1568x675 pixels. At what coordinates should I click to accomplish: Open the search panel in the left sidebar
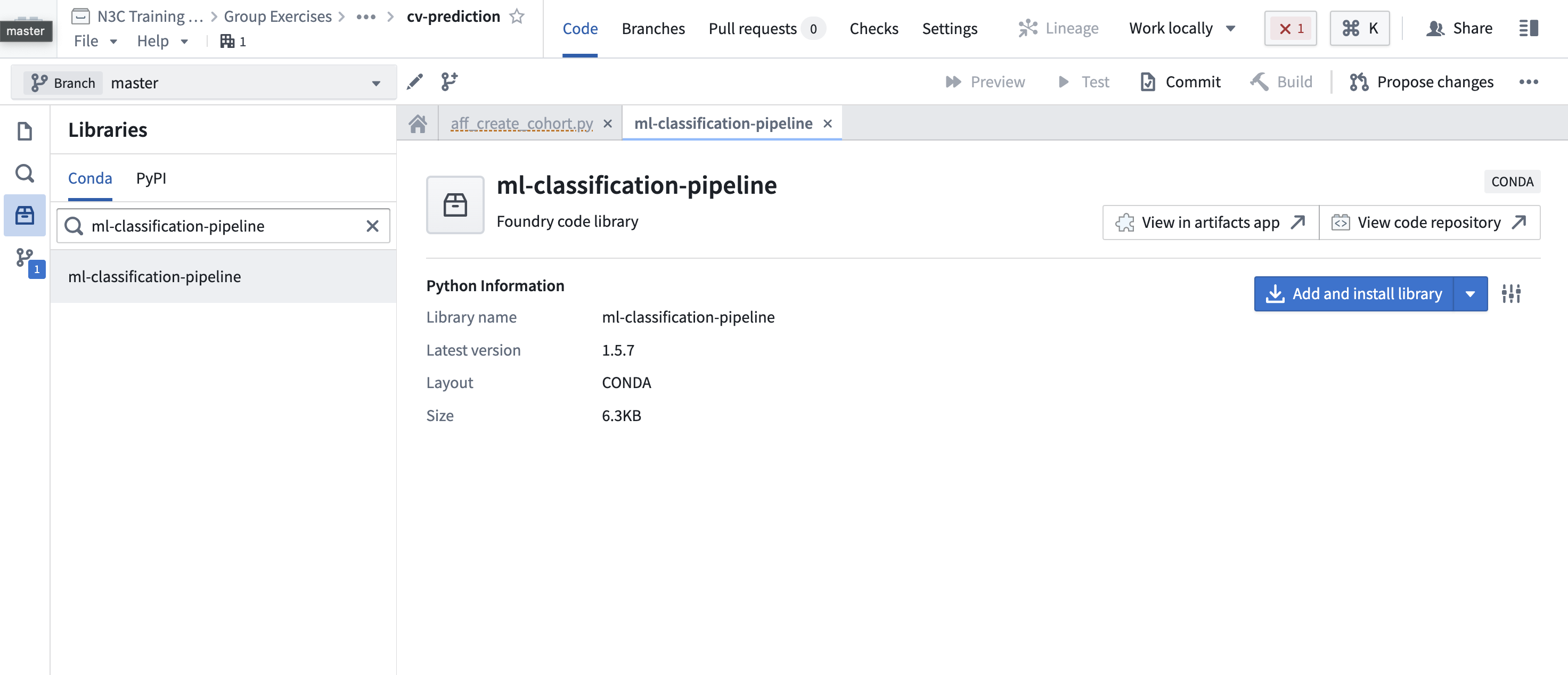click(x=24, y=174)
